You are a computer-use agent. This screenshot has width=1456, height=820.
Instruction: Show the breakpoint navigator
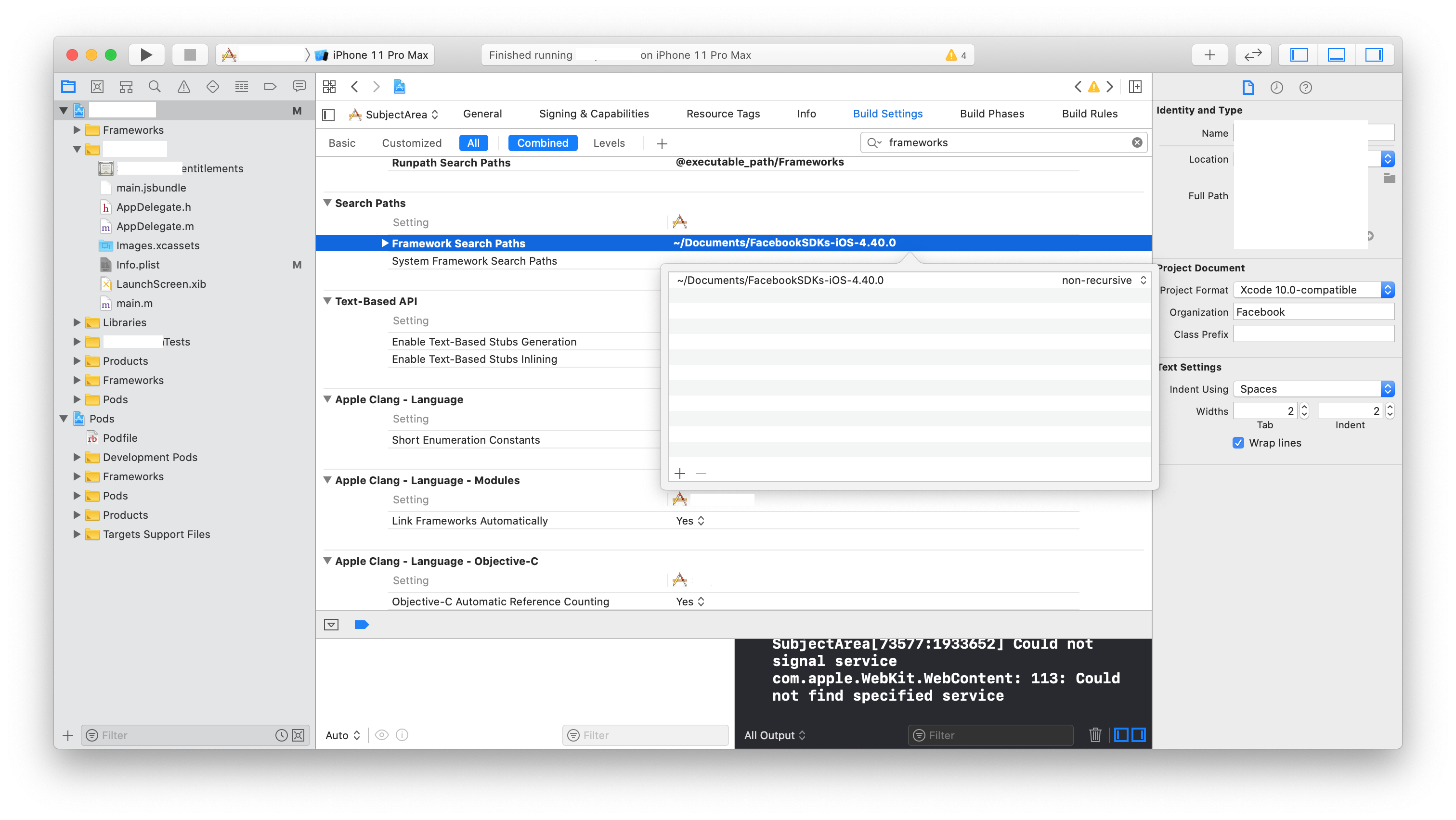[x=270, y=87]
